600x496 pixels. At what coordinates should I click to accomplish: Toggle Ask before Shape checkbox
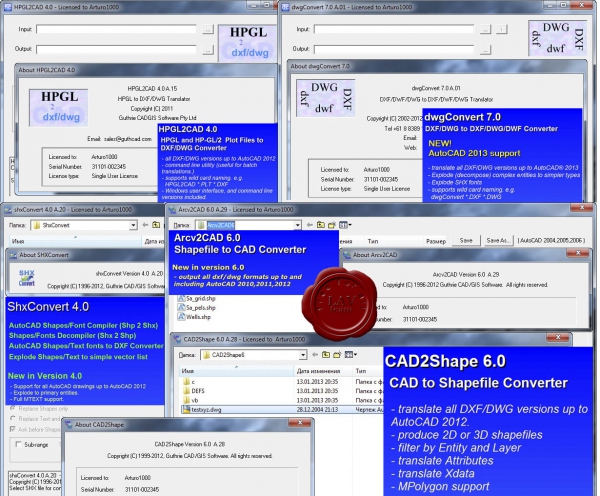(x=13, y=429)
